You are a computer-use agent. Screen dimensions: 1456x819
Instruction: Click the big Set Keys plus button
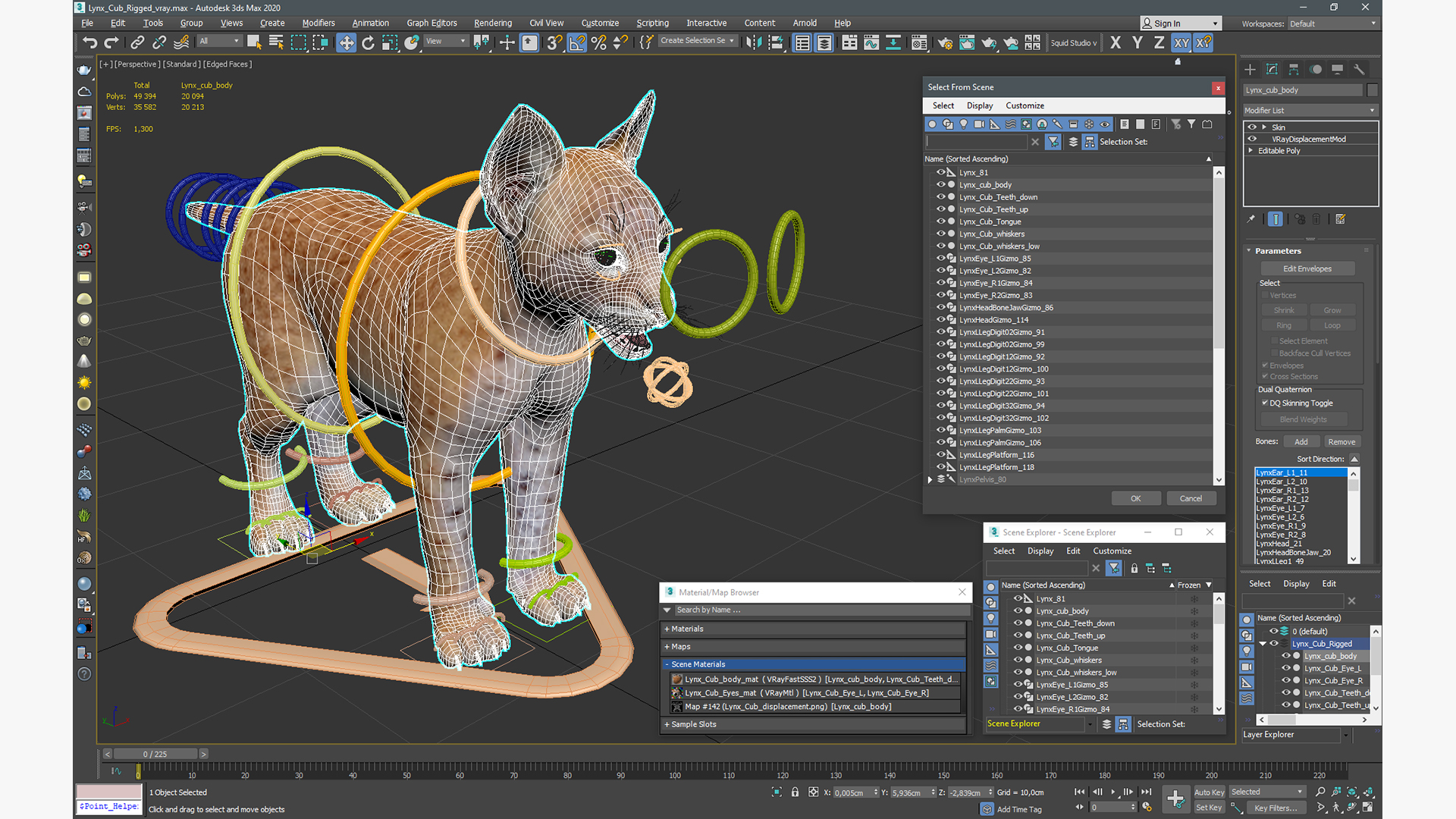pyautogui.click(x=1175, y=799)
